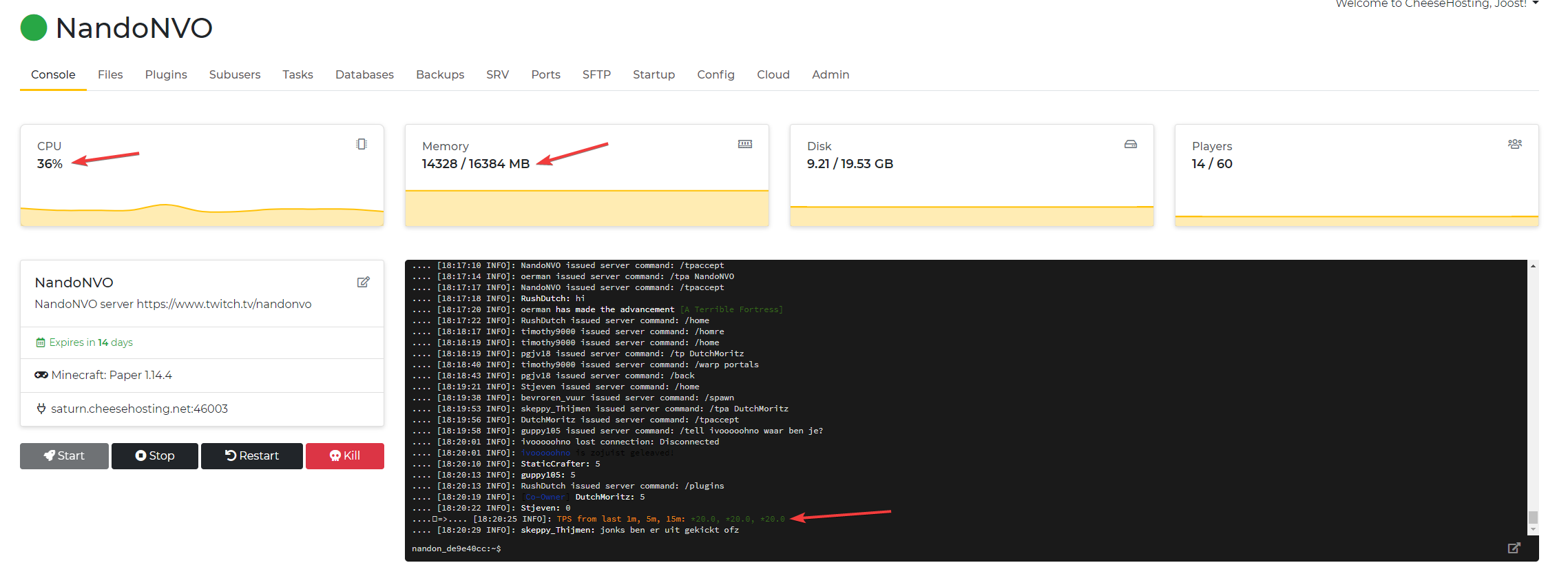This screenshot has width=1568, height=574.
Task: Click the console vertical scrollbar
Action: pyautogui.click(x=1533, y=517)
